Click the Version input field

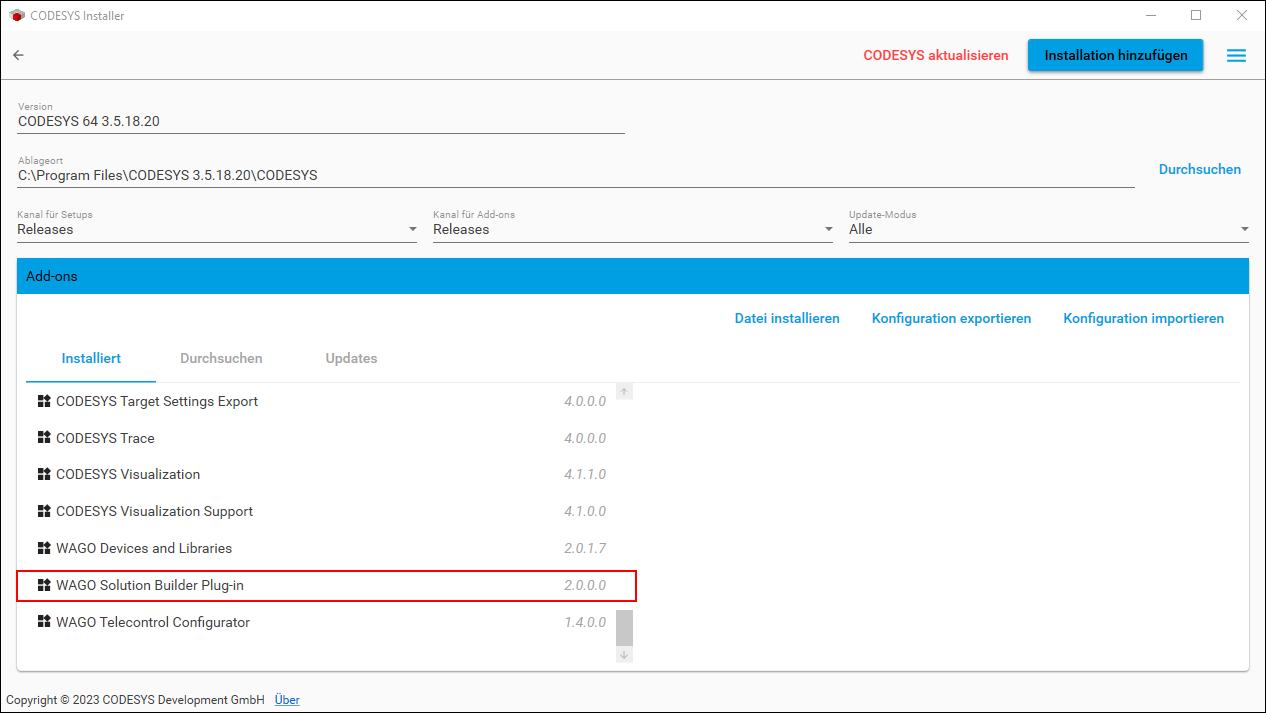point(321,121)
